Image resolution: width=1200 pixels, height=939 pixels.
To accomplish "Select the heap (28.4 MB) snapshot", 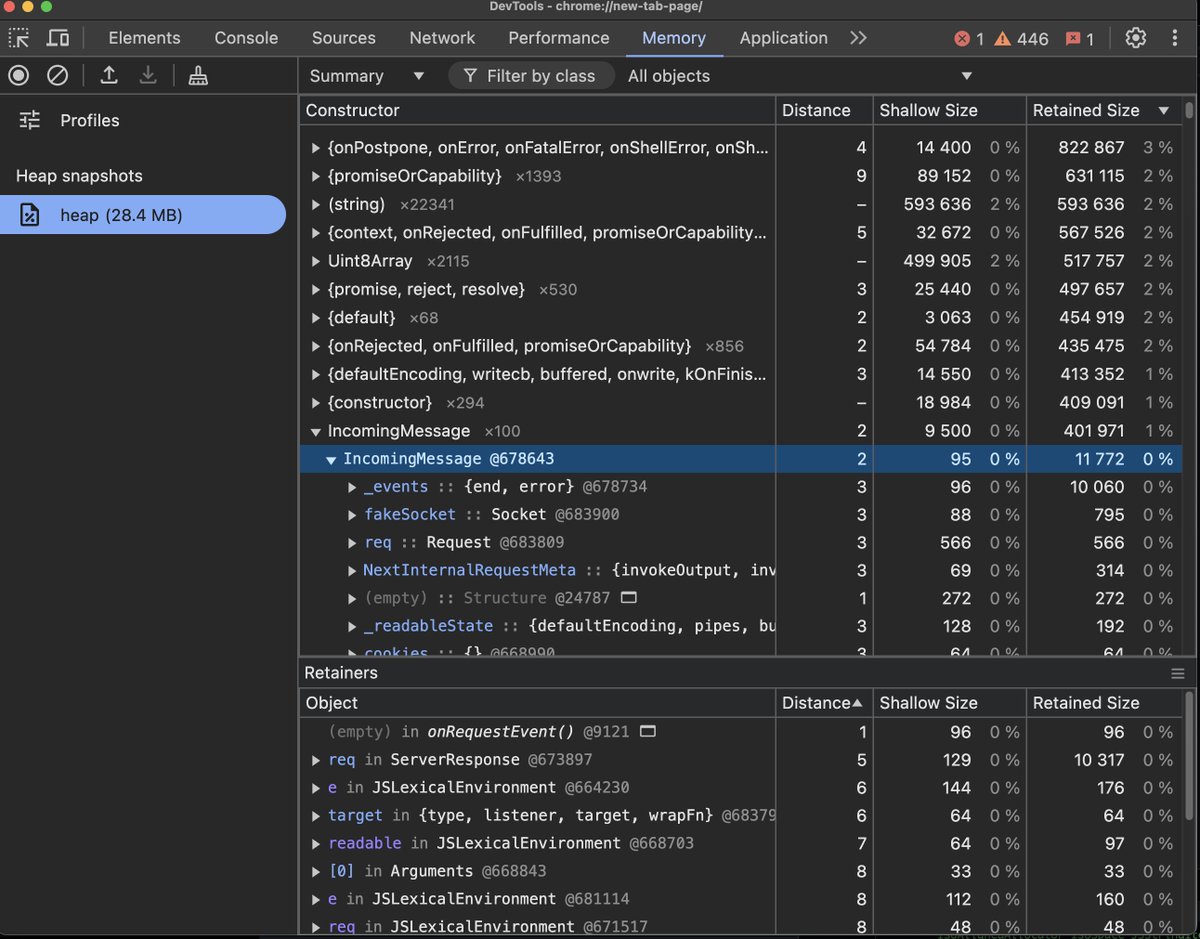I will [142, 215].
